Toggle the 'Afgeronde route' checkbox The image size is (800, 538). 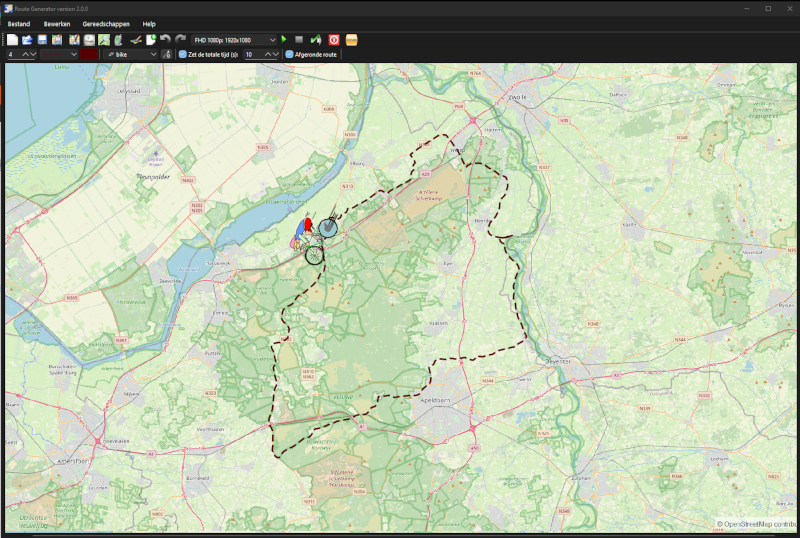tap(290, 54)
